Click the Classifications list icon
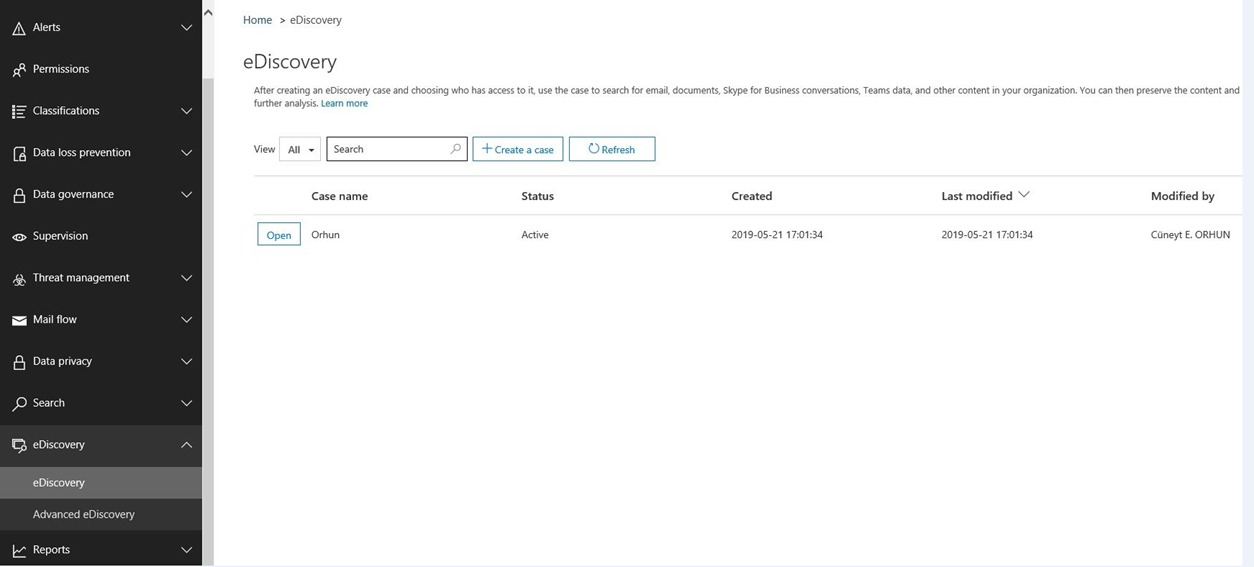Screen dimensions: 1254x567 (19, 112)
